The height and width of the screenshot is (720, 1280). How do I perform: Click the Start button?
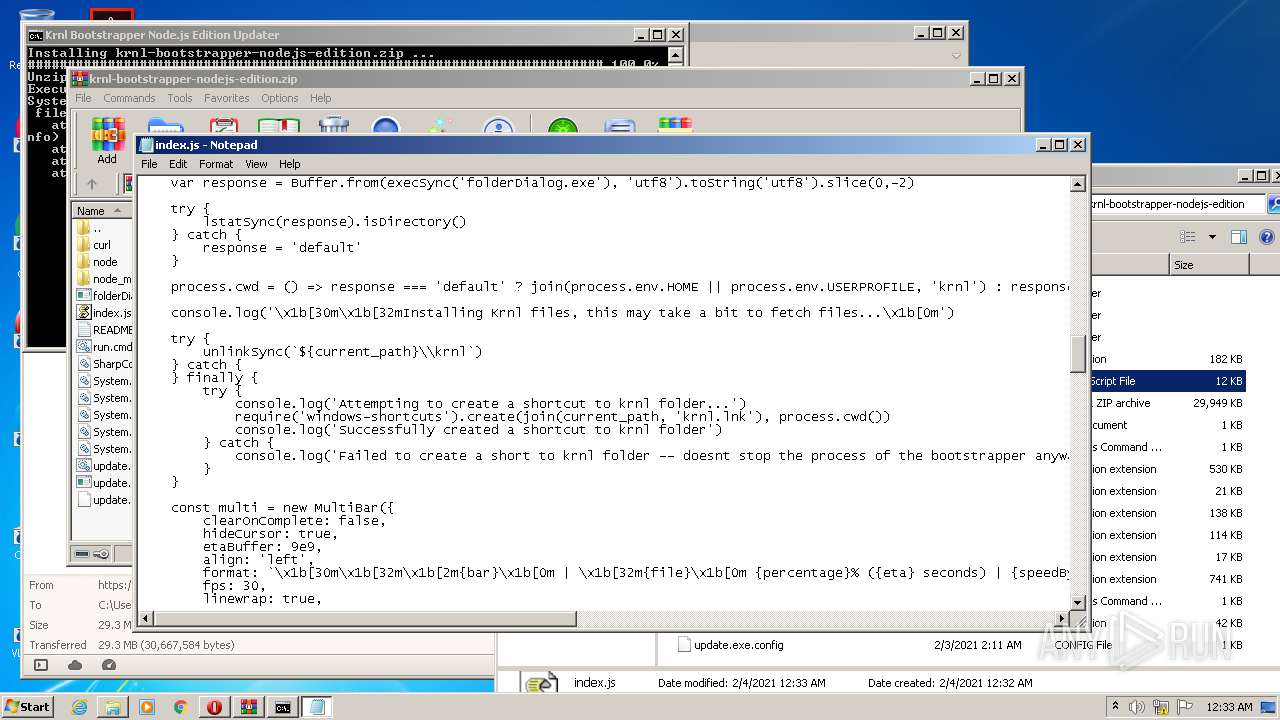pyautogui.click(x=28, y=707)
